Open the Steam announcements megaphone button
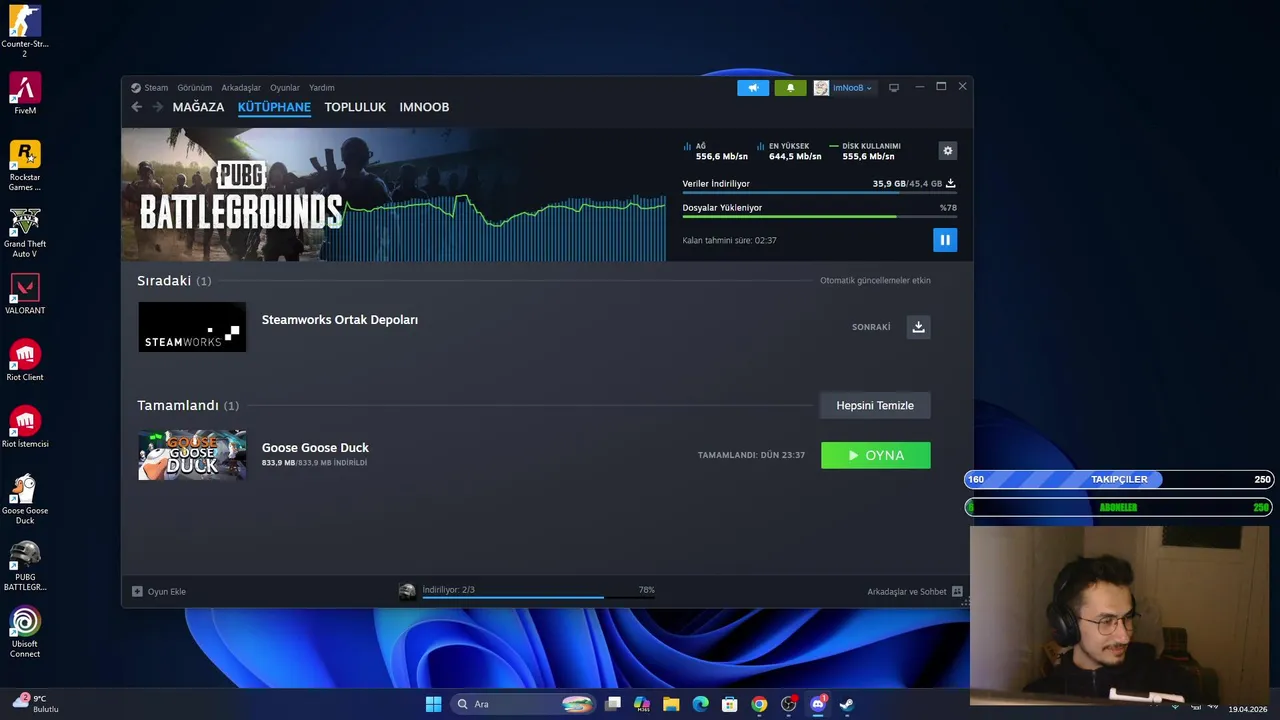 click(x=753, y=88)
